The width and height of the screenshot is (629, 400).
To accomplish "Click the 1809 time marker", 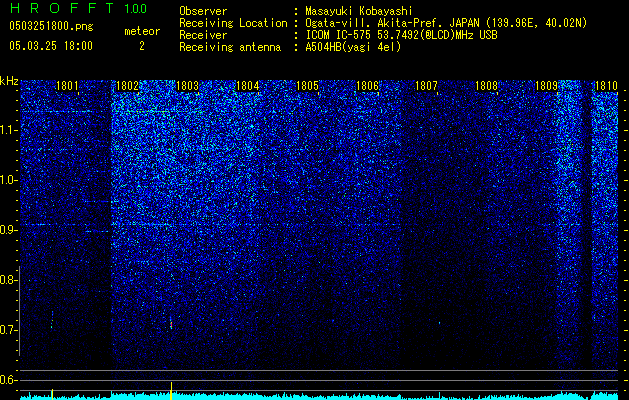I will click(546, 86).
